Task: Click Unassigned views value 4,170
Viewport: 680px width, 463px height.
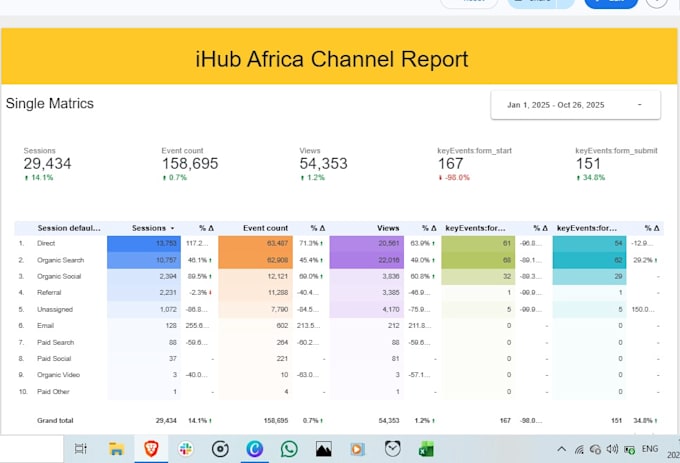Action: click(x=391, y=310)
